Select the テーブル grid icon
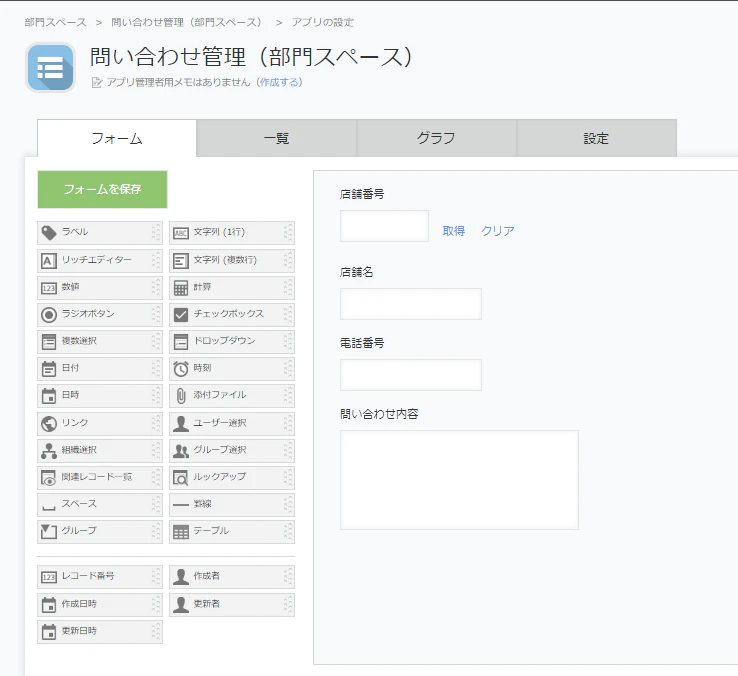 181,531
